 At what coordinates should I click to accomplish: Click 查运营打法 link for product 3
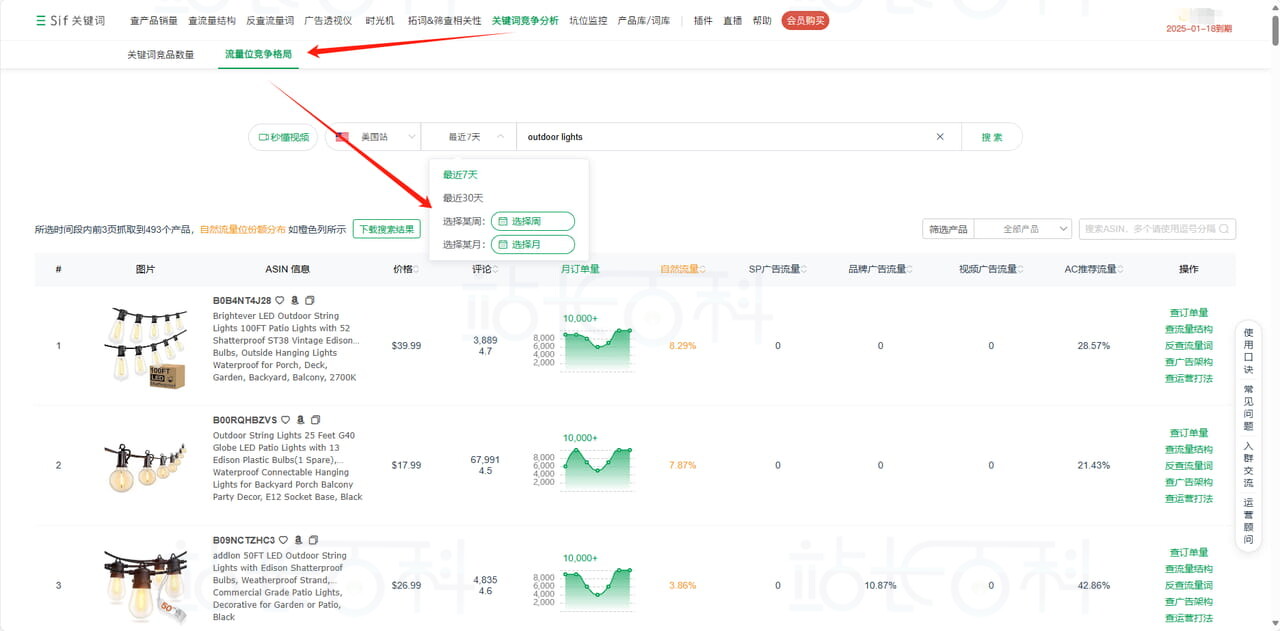1189,618
